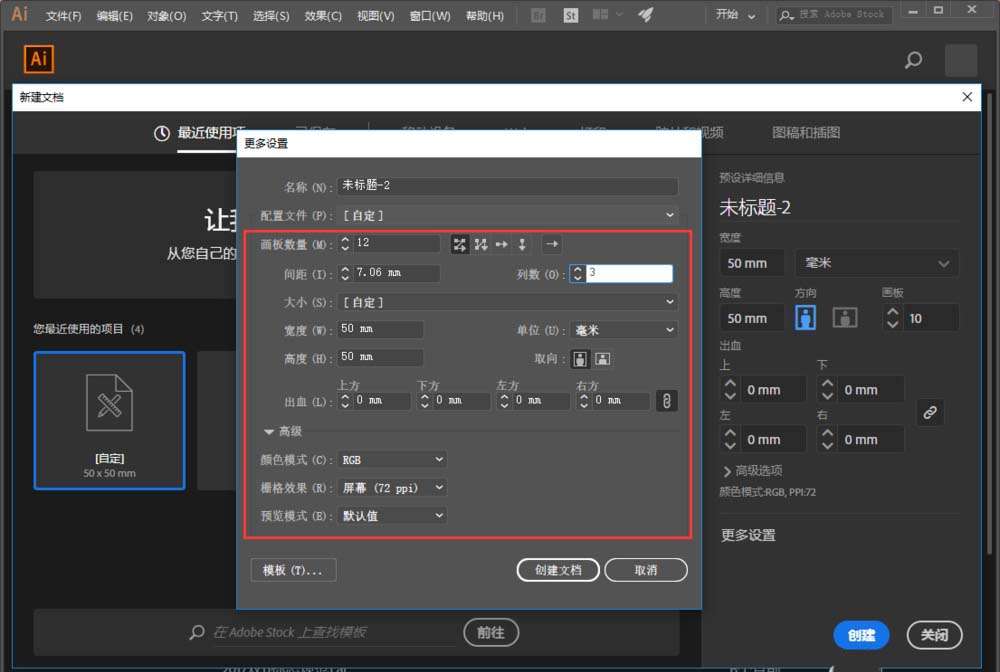Screen dimensions: 1000x672
Task: Open the 效果(C) menu
Action: click(323, 16)
